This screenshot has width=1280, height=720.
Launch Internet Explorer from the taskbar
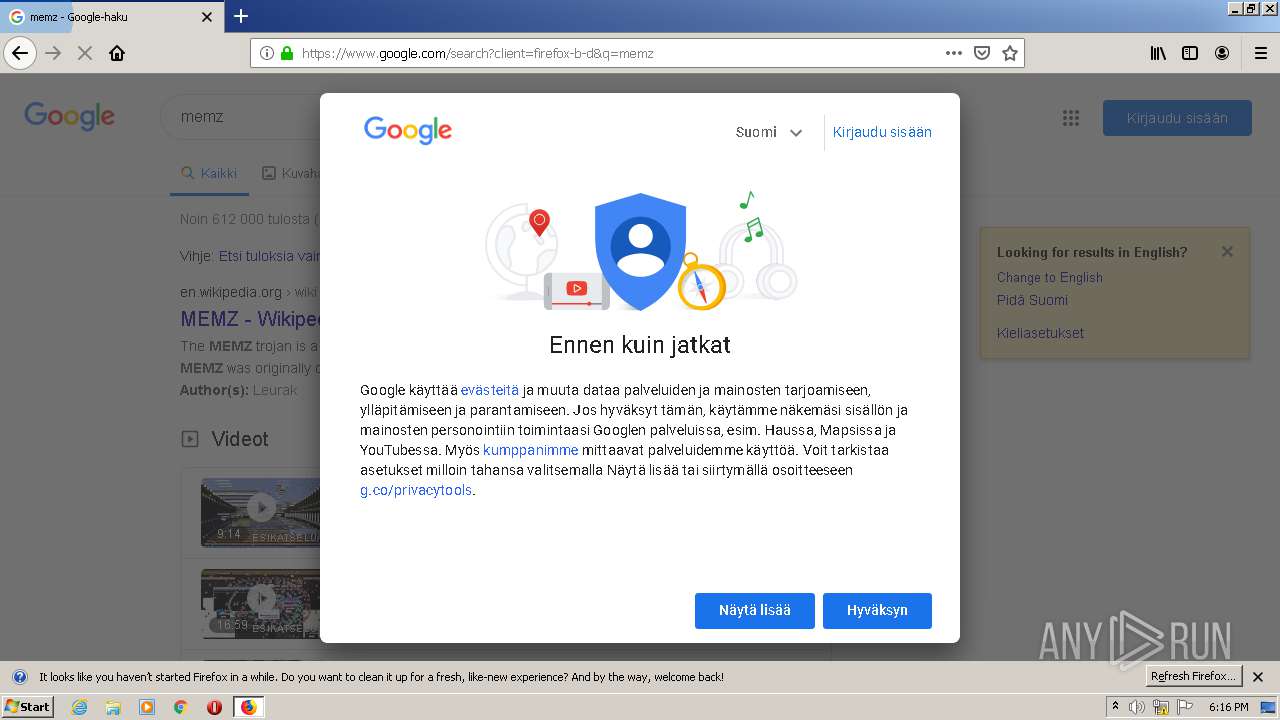click(79, 707)
